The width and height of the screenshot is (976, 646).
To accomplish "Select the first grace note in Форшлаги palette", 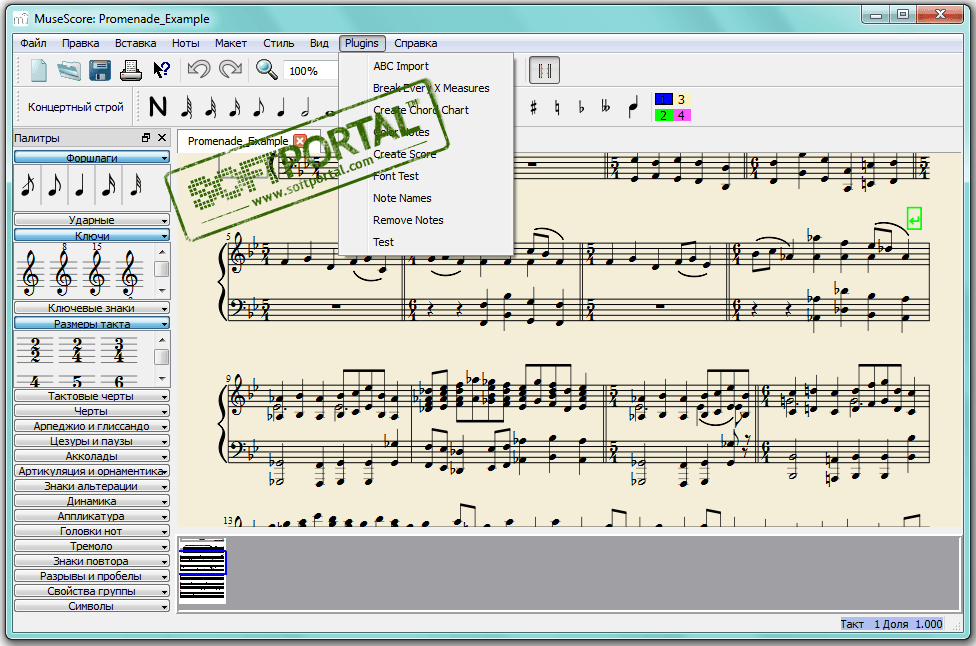I will point(27,185).
